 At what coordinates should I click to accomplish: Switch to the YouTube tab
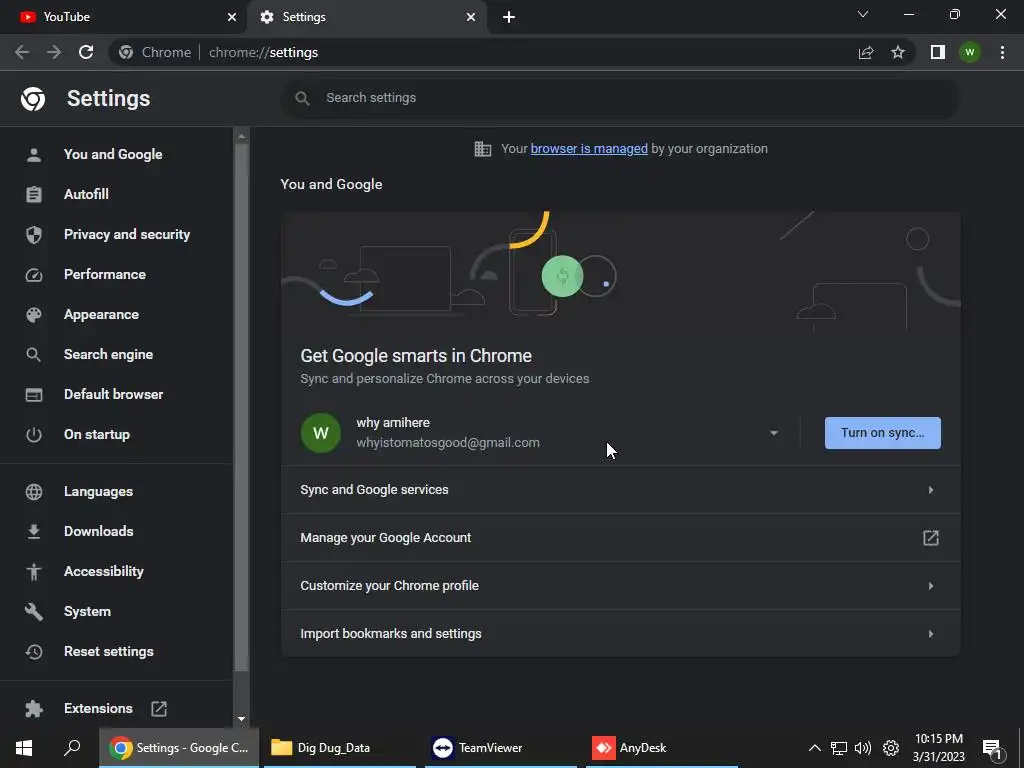pos(123,17)
